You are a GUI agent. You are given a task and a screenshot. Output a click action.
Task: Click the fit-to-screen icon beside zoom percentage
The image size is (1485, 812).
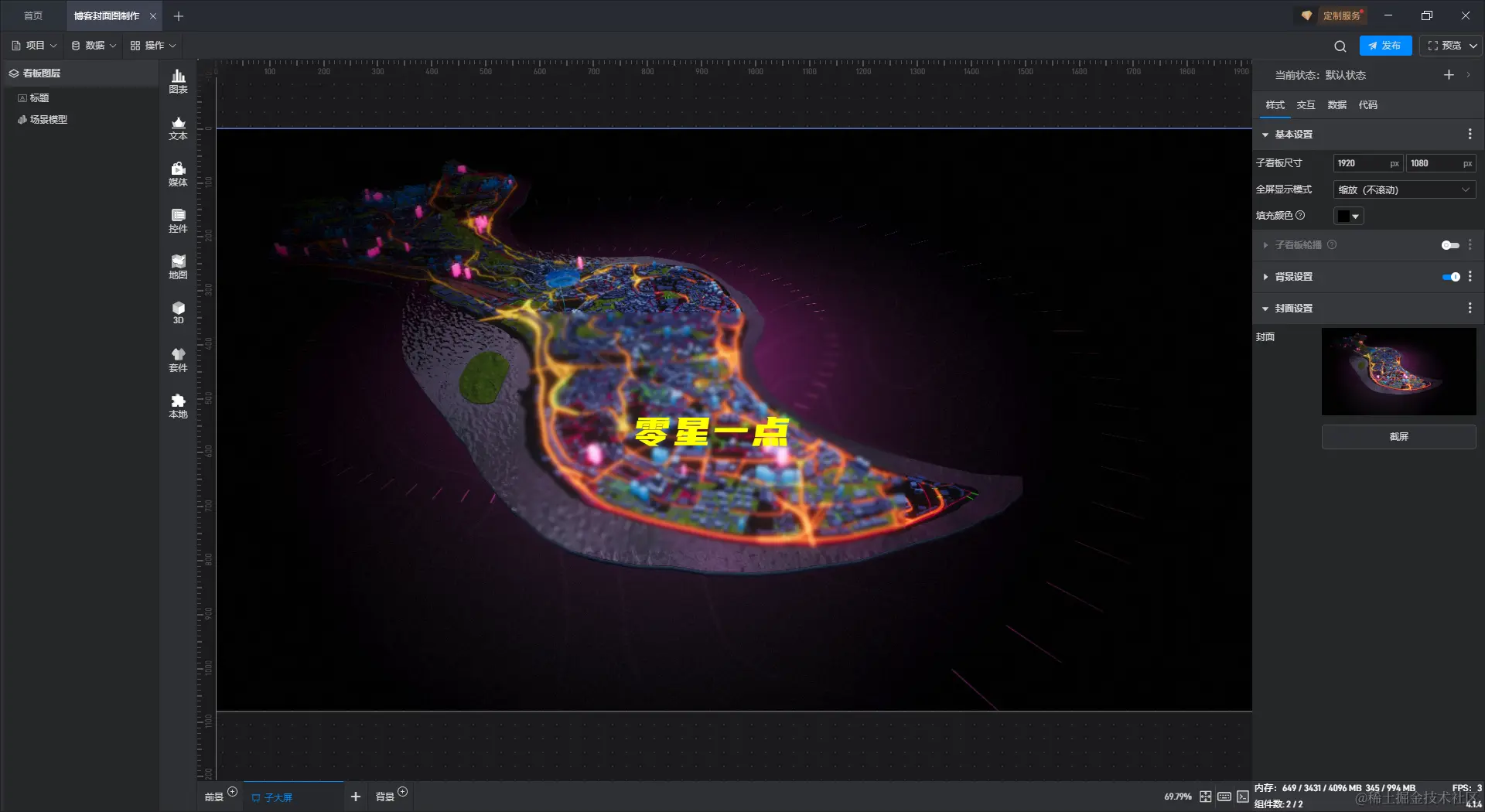pos(1206,797)
